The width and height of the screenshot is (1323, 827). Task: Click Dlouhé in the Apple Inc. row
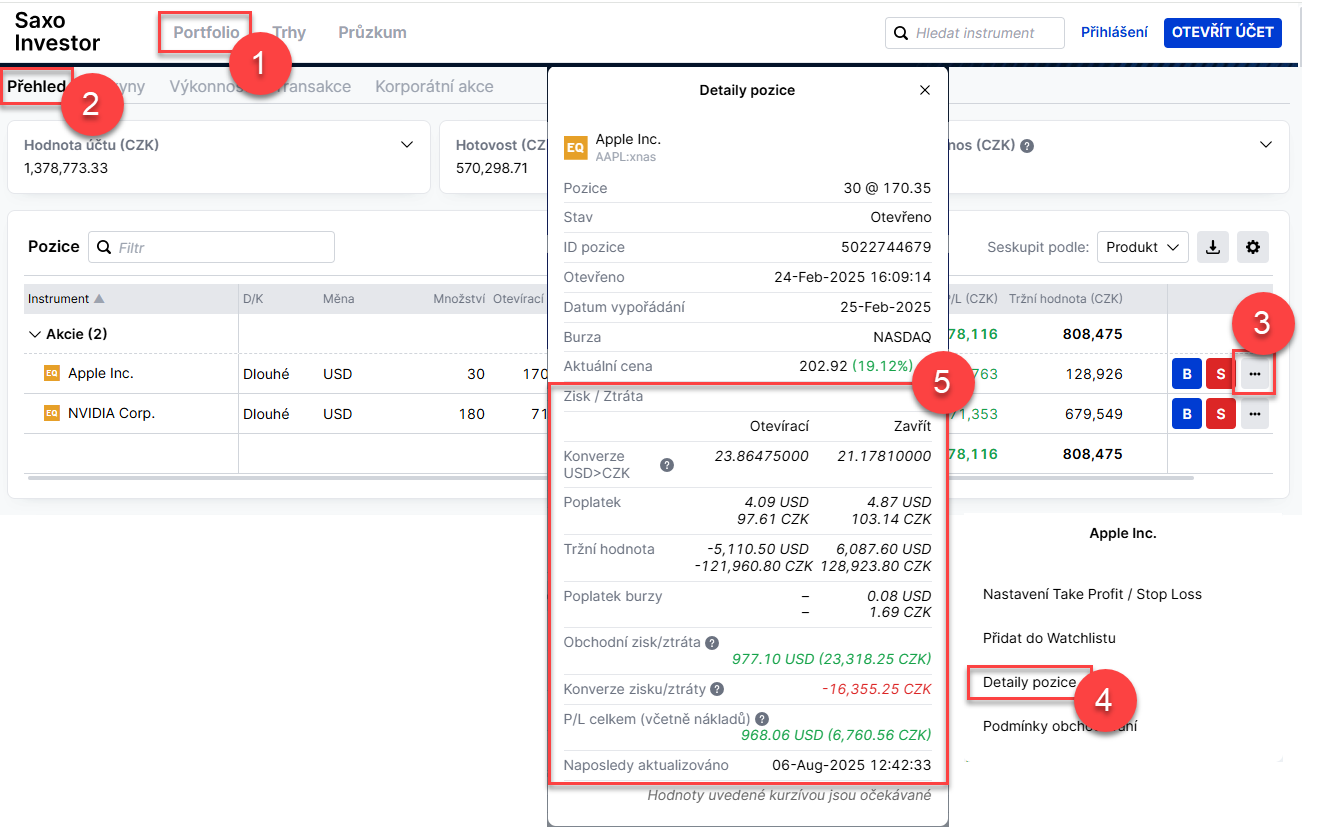click(266, 374)
